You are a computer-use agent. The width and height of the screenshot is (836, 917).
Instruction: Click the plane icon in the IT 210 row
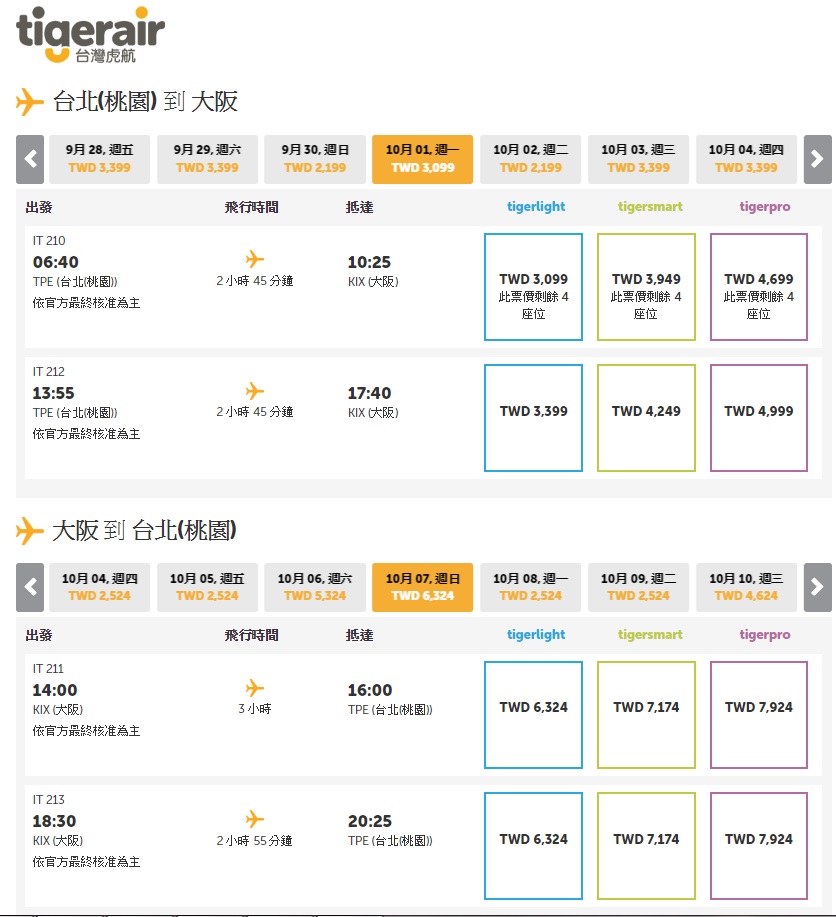click(254, 260)
